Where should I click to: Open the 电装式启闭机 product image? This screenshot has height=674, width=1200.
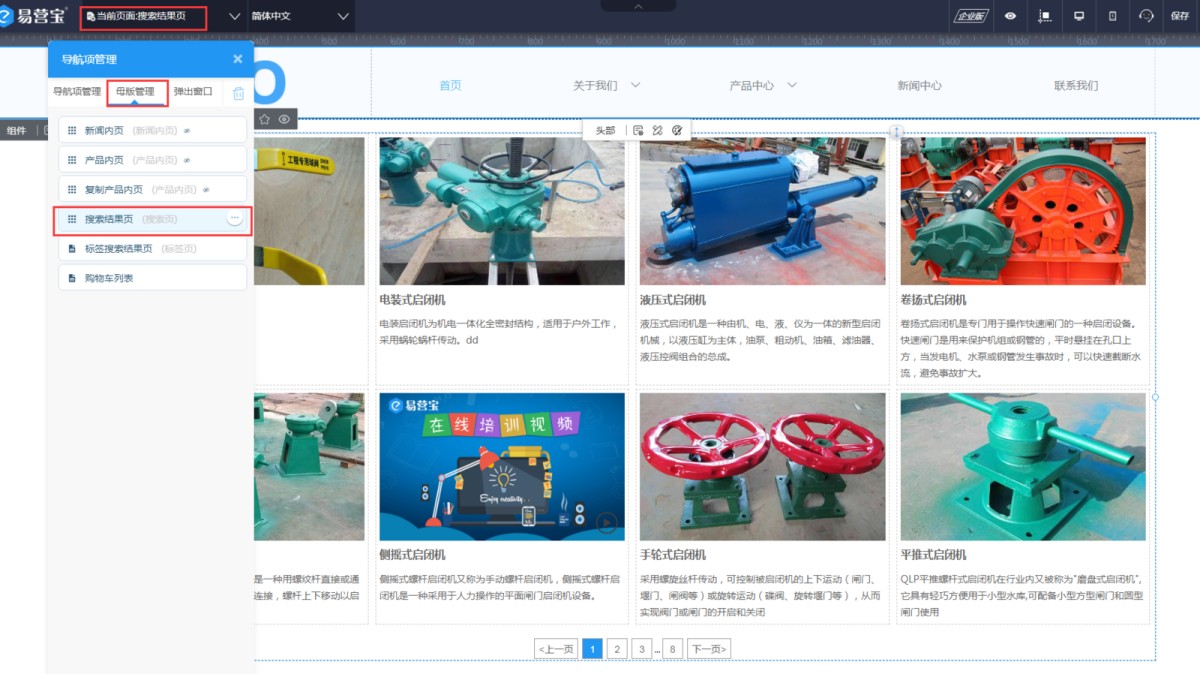point(502,212)
